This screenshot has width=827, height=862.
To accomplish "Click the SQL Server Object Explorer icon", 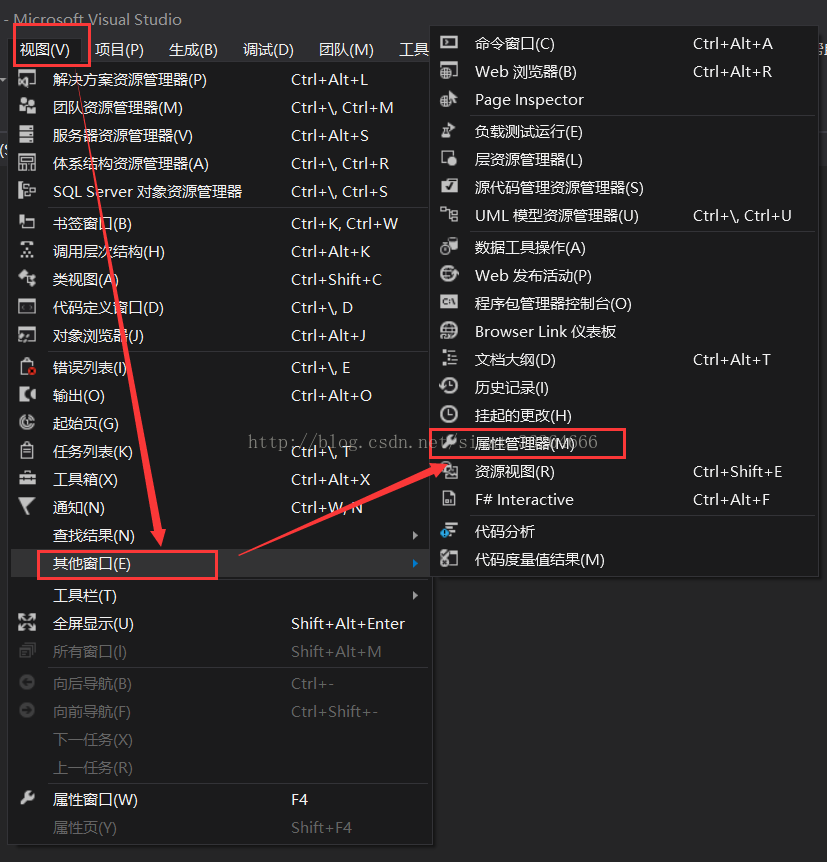I will coord(27,191).
